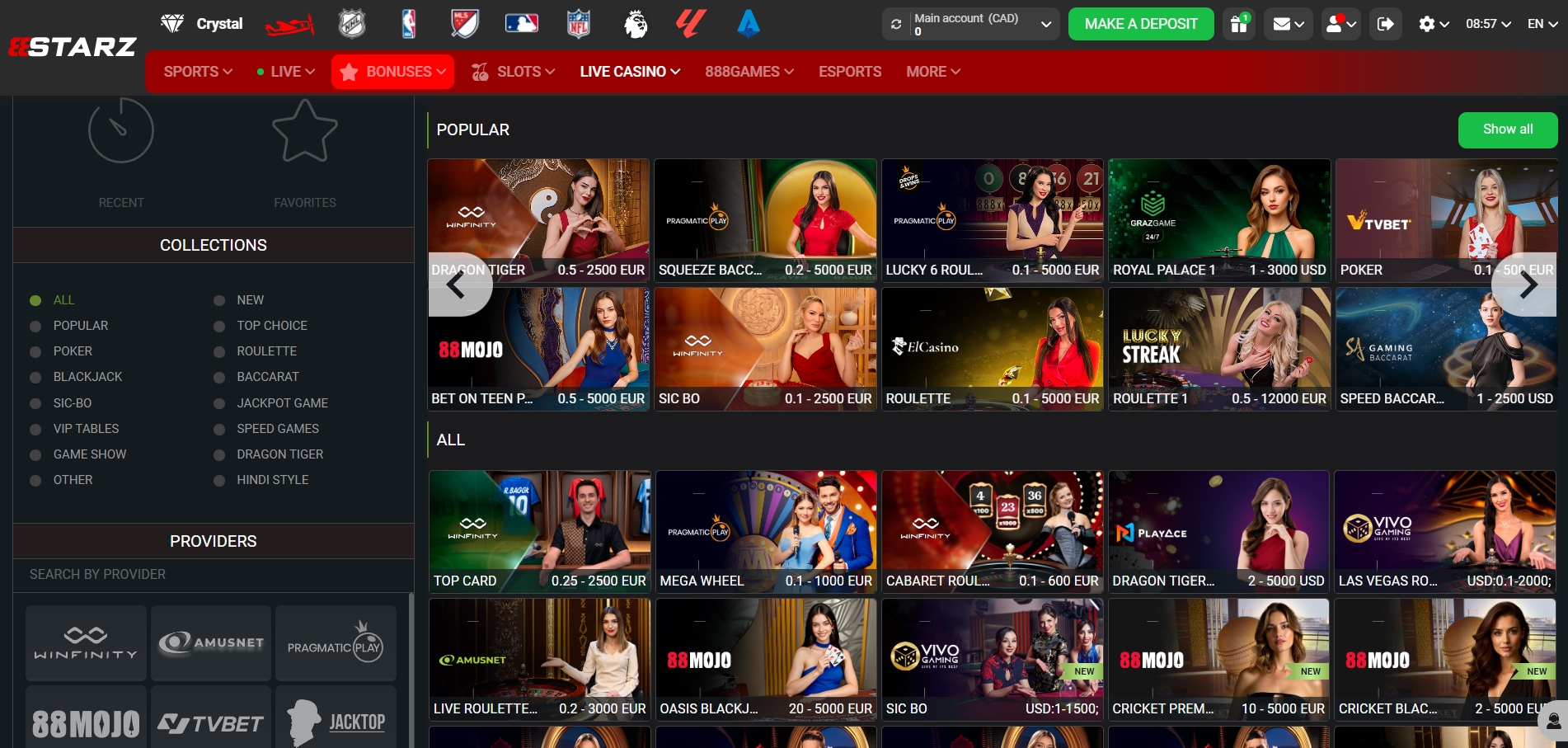This screenshot has width=1568, height=748.
Task: Open the NHL league shortcut icon
Action: pos(352,24)
